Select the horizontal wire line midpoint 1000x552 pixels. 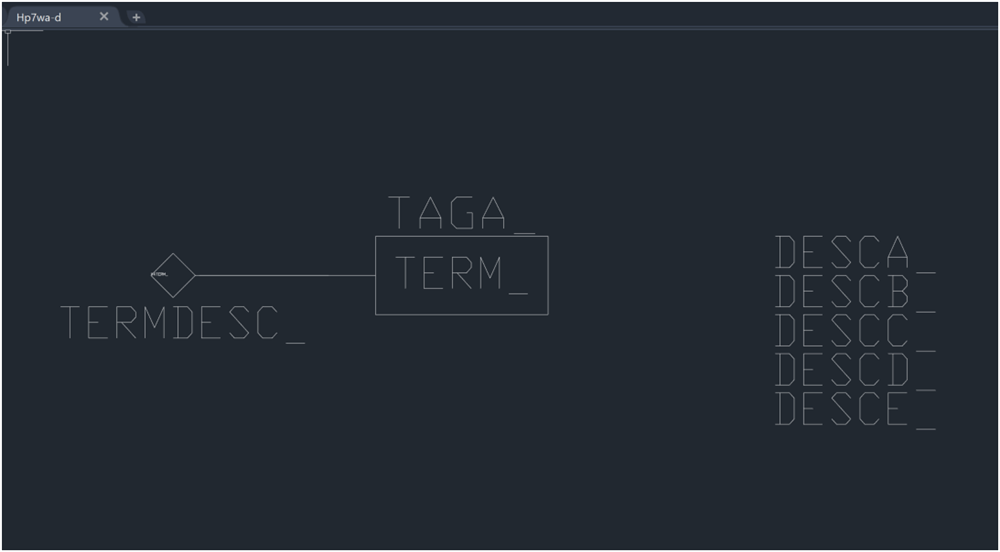[285, 275]
